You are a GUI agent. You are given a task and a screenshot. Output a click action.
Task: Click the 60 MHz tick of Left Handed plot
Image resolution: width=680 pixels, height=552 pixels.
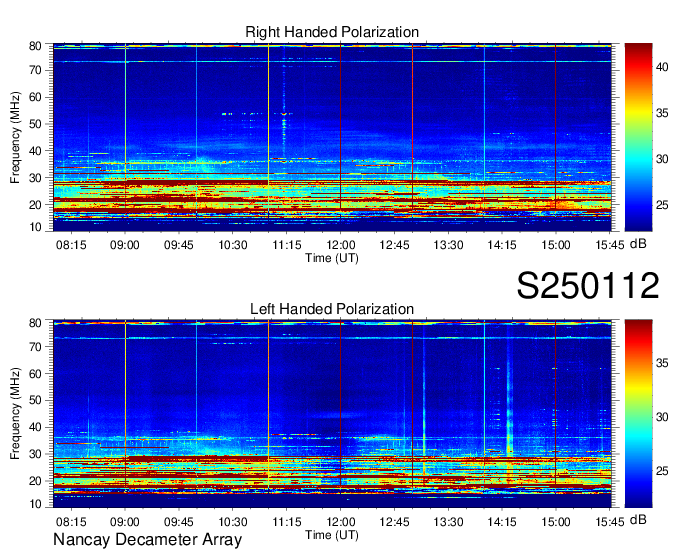(35, 374)
